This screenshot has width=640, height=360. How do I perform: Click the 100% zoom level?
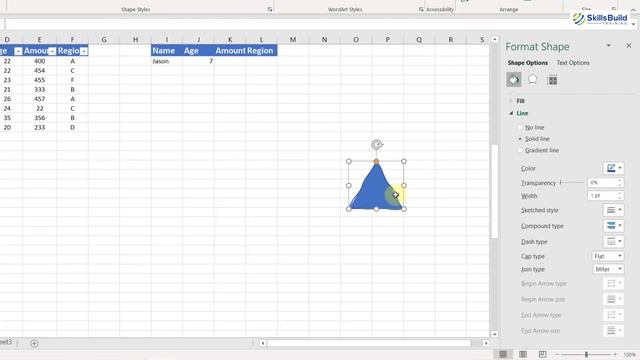629,355
